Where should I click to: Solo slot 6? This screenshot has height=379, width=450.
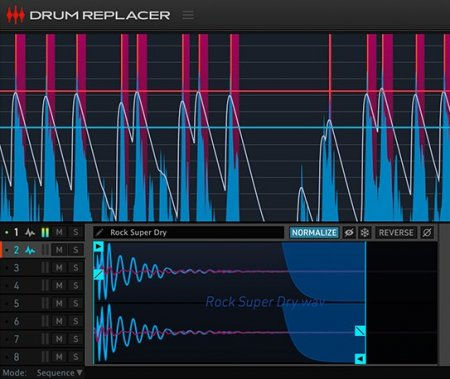(x=76, y=321)
